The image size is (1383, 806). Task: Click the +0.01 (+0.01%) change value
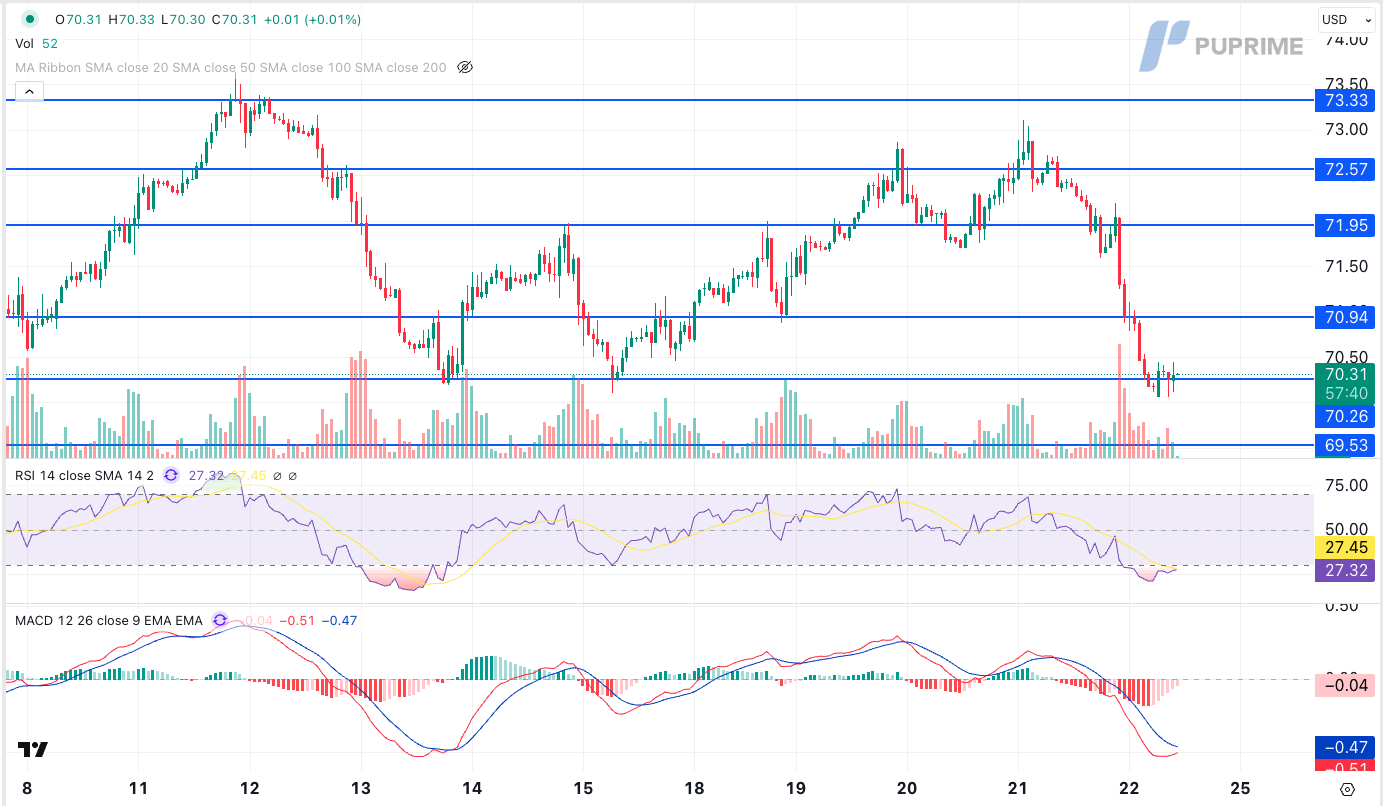[x=313, y=19]
